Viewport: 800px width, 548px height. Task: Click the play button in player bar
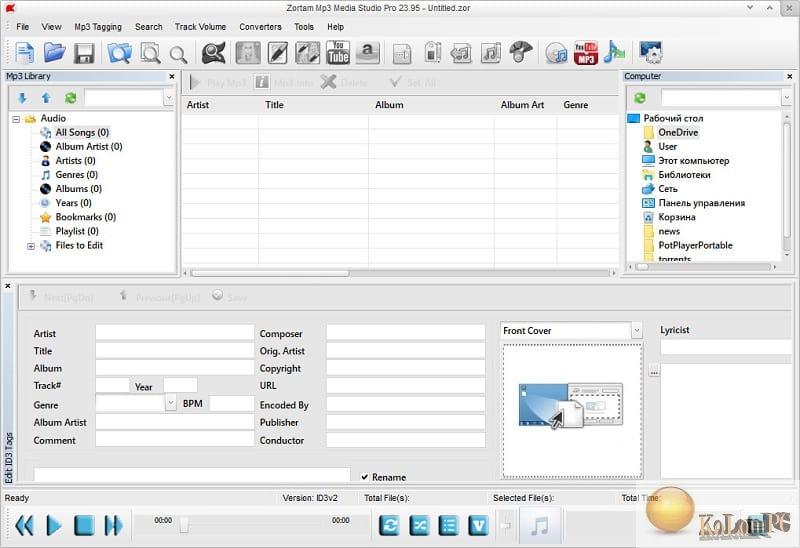click(x=54, y=525)
